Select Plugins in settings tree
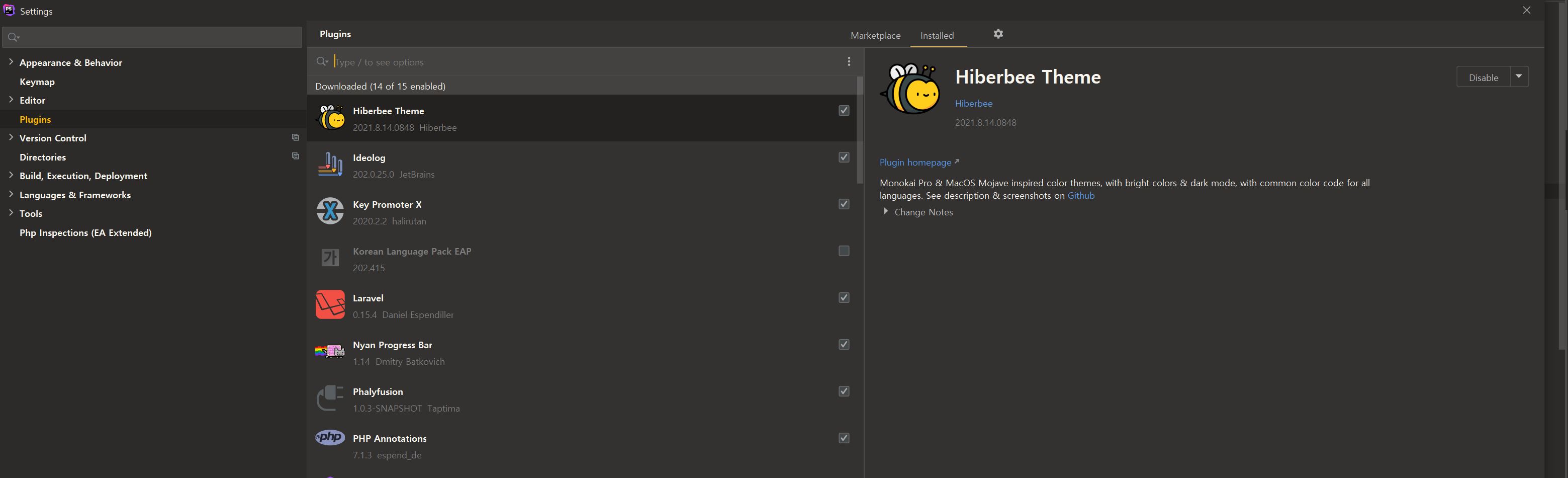 click(35, 119)
